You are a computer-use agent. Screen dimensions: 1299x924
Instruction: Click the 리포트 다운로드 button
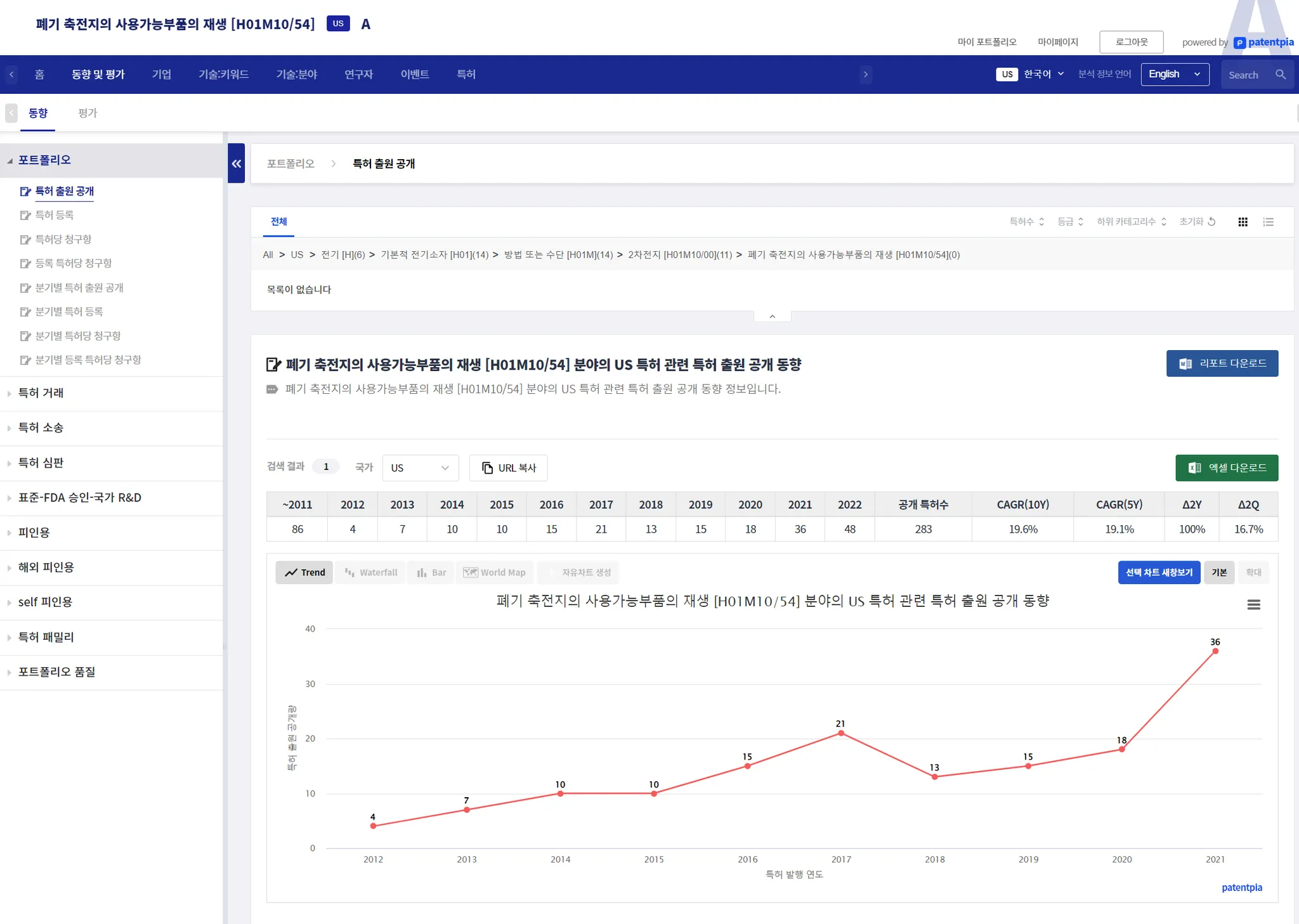(x=1222, y=363)
